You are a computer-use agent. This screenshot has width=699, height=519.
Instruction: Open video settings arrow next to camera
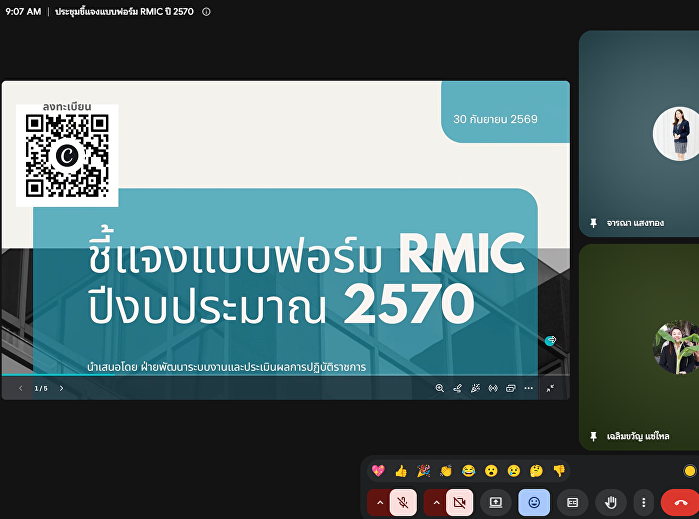point(436,503)
